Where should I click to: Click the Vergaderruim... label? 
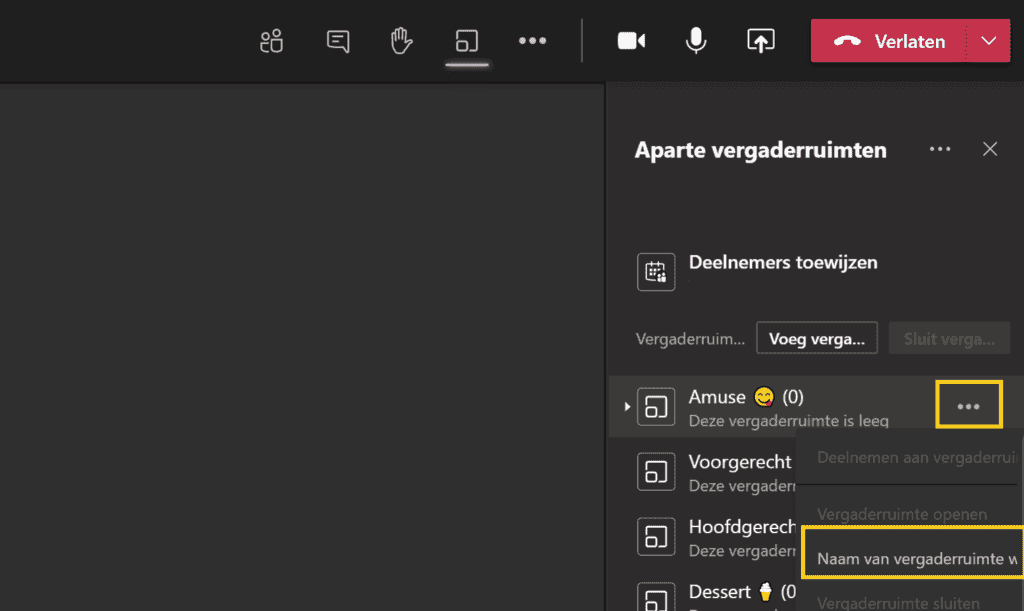click(690, 339)
